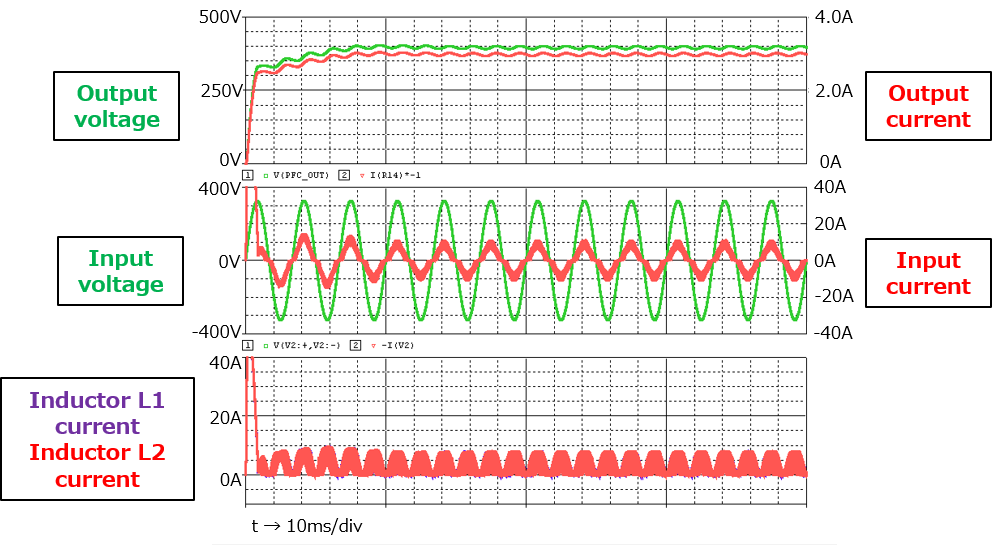This screenshot has height=546, width=992.
Task: Click the Inductor L1 current label text
Action: 97,413
